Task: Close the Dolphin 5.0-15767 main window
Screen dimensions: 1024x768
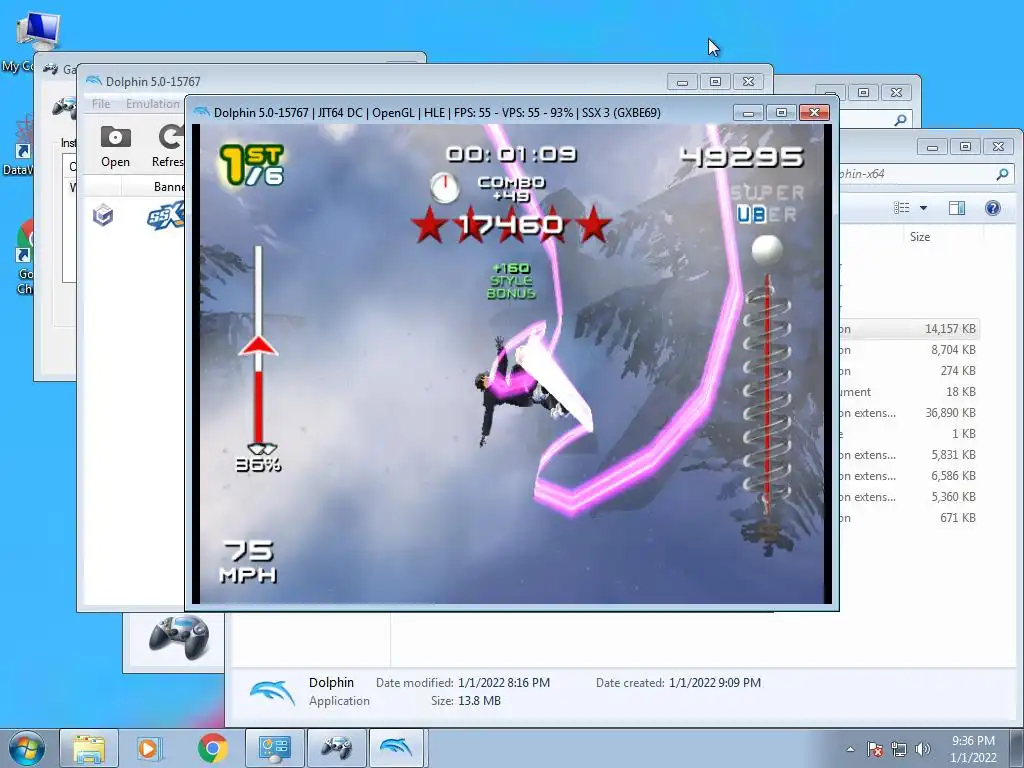Action: pyautogui.click(x=748, y=82)
